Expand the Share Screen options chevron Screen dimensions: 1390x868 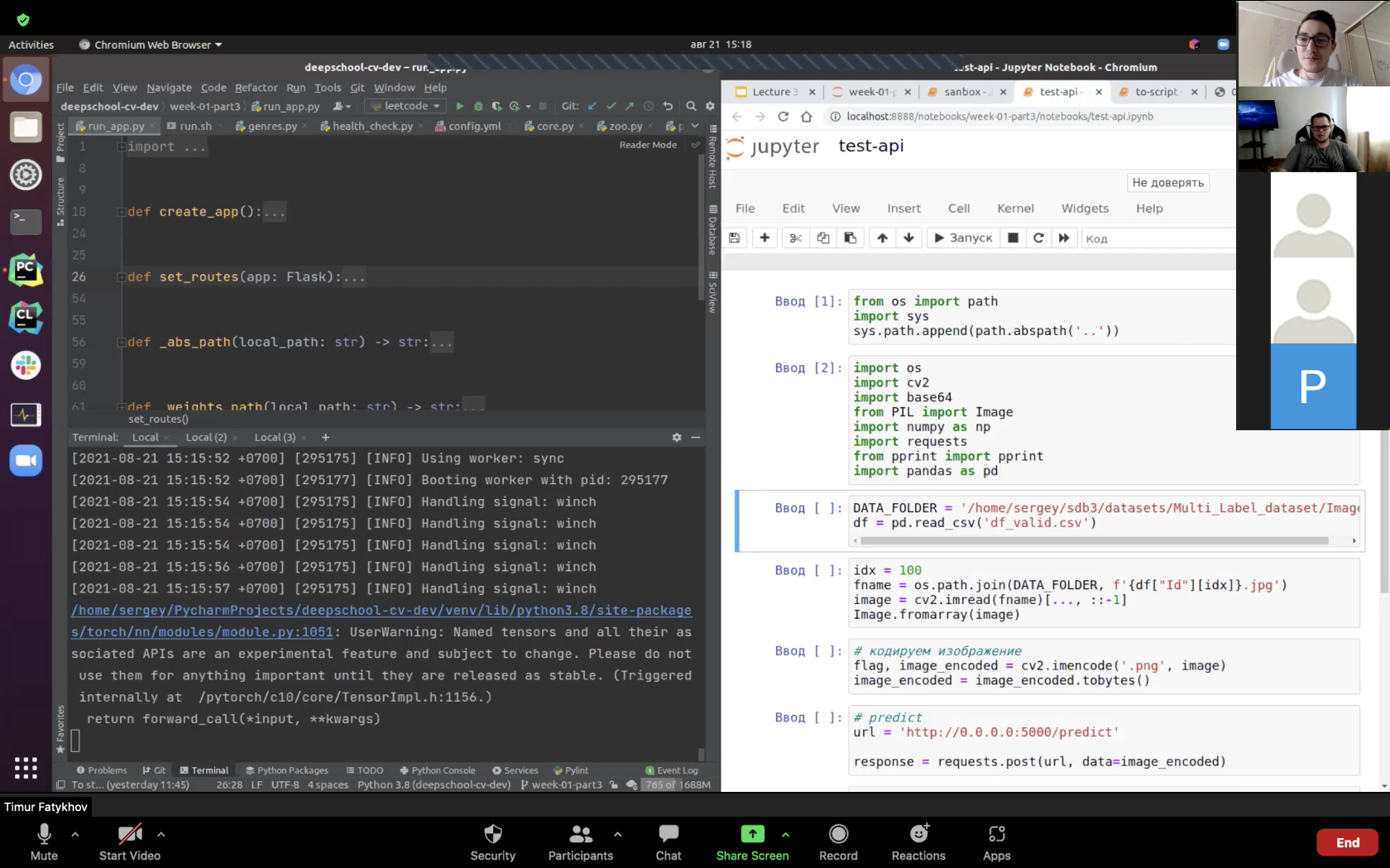[785, 834]
